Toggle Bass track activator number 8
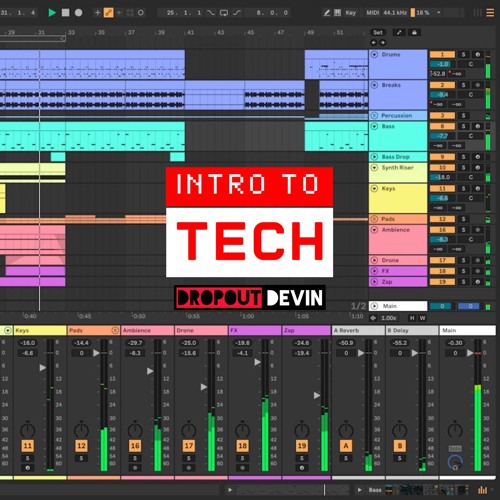Screen dimensions: 500x500 click(442, 126)
